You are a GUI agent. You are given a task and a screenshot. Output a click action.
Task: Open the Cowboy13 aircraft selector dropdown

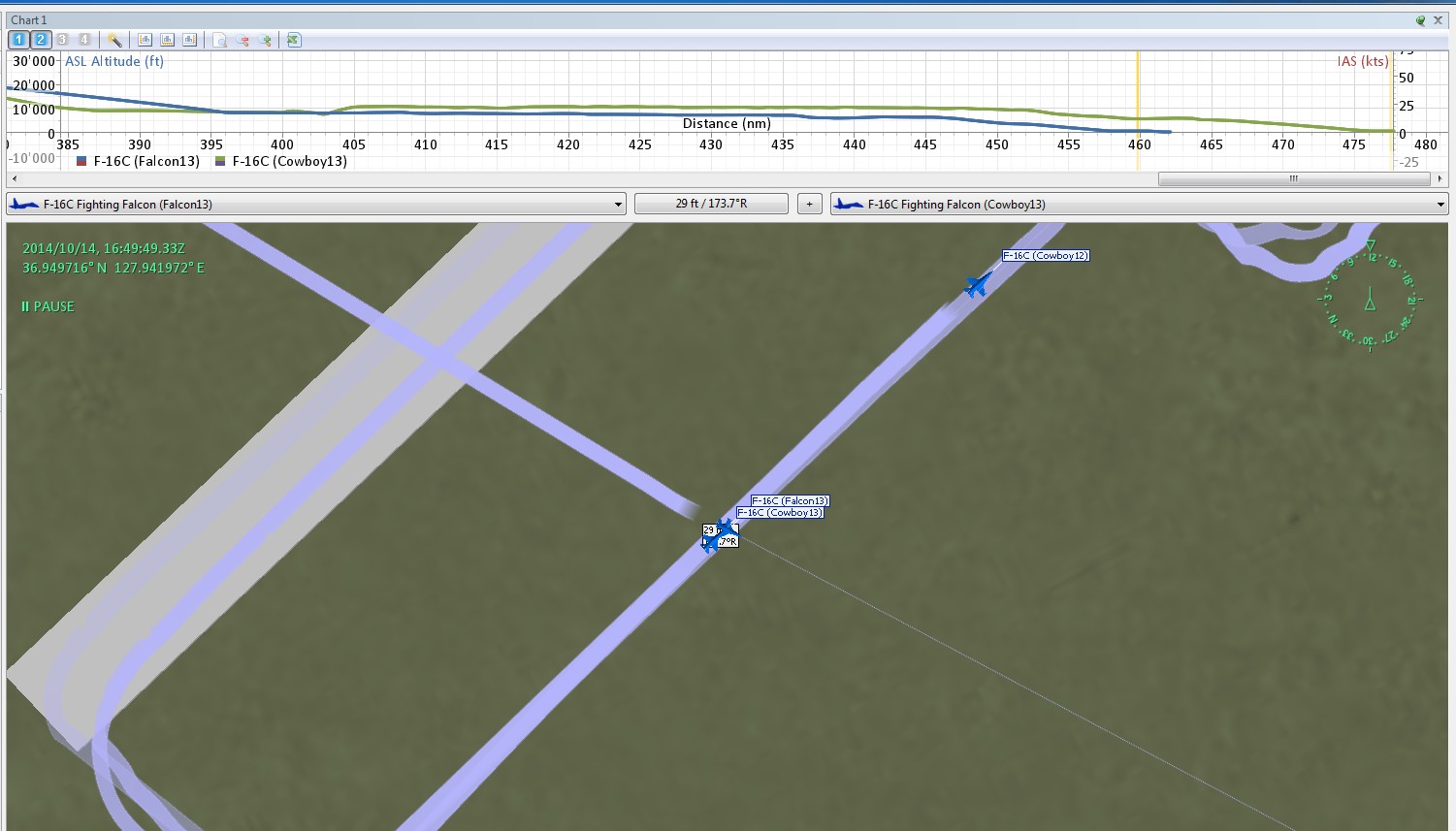pyautogui.click(x=1139, y=204)
